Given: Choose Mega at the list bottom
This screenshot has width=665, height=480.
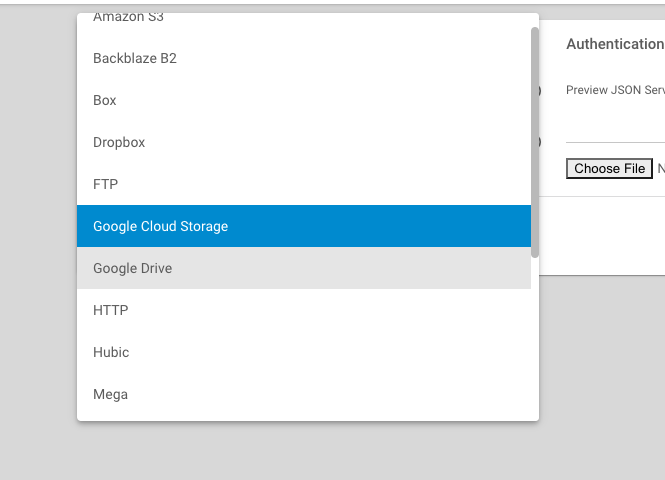Looking at the screenshot, I should pyautogui.click(x=110, y=395).
